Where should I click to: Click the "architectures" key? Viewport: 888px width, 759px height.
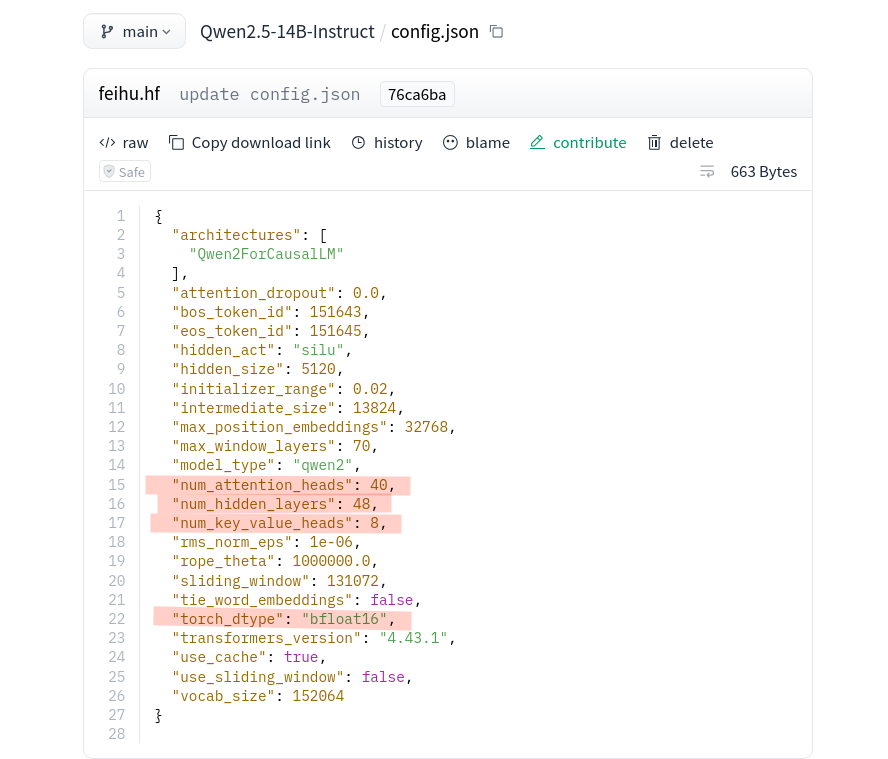click(x=236, y=235)
